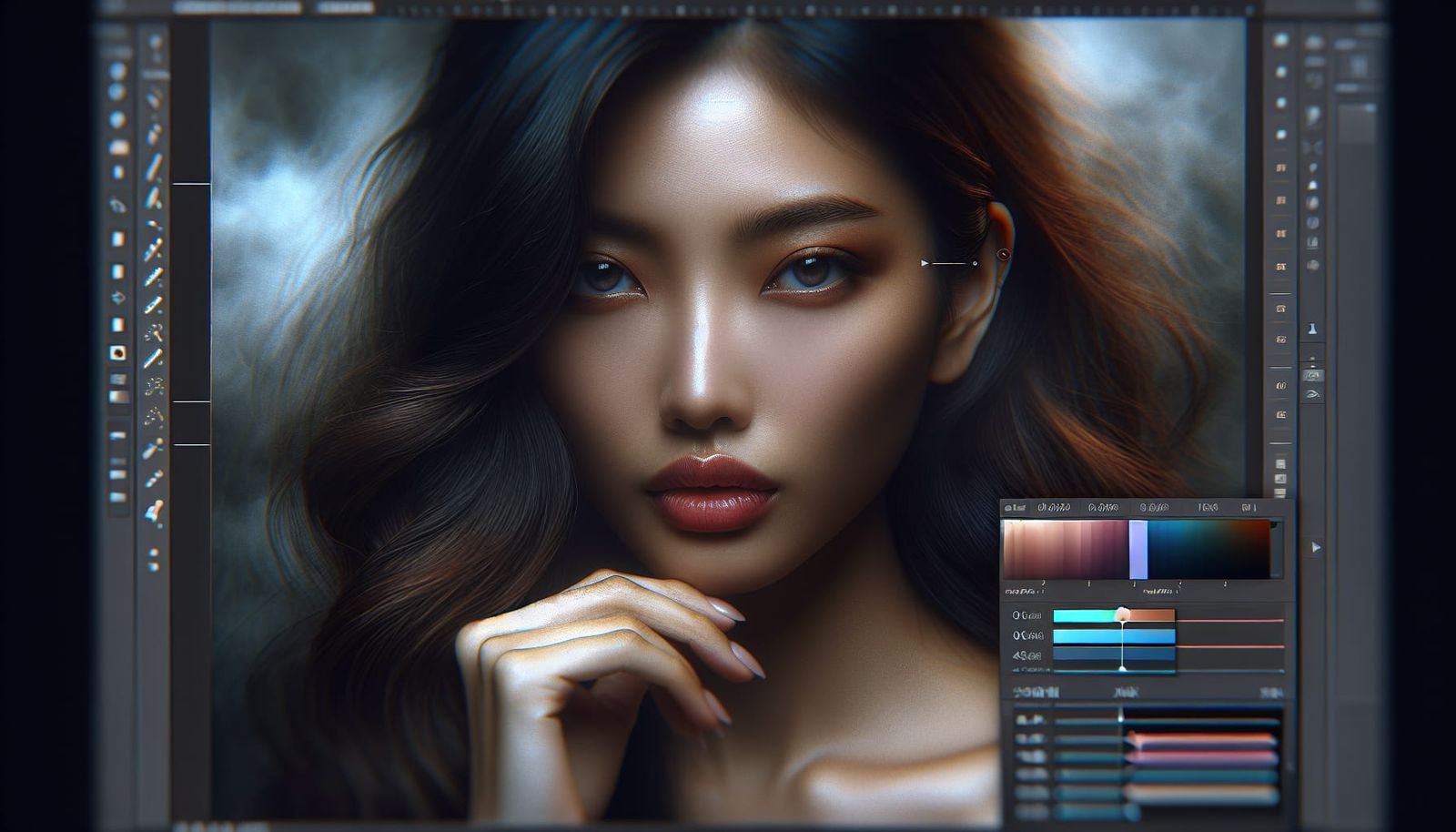
Task: Pick the pink-maroon gradient swatch in the color panel
Action: point(1066,549)
